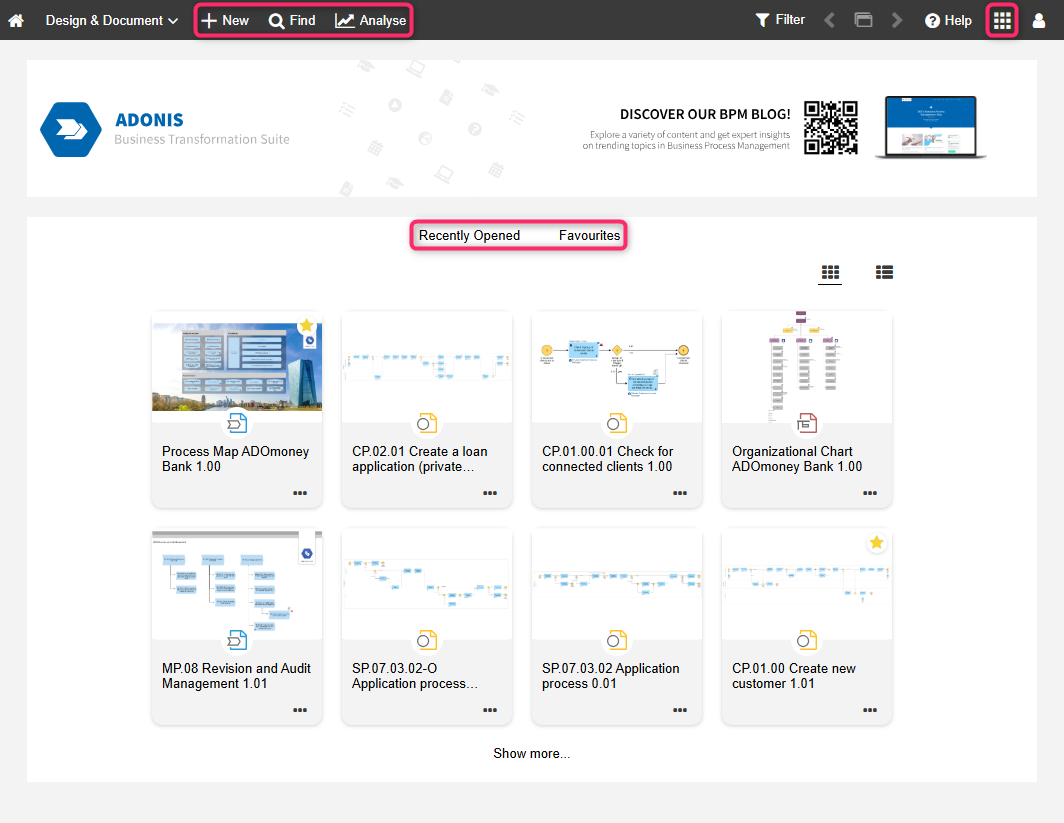Open the Help menu
1064x823 pixels.
(x=946, y=20)
